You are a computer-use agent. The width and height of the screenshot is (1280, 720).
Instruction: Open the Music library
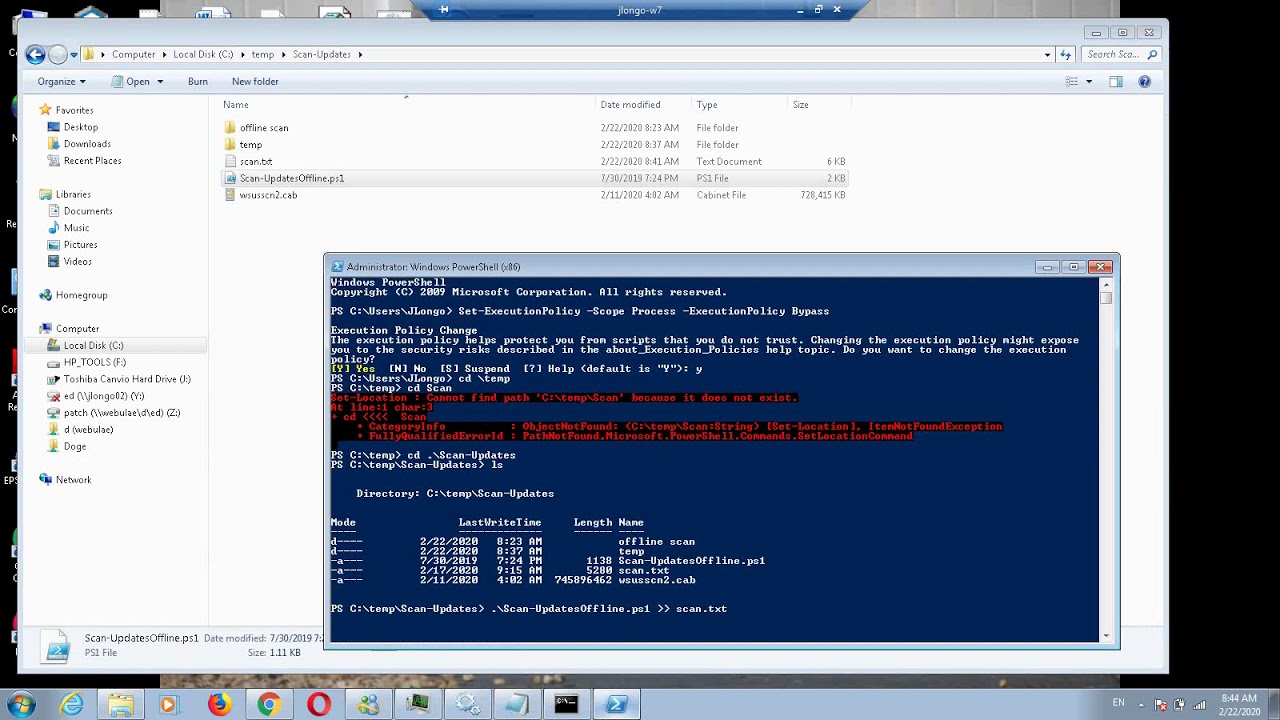[76, 228]
